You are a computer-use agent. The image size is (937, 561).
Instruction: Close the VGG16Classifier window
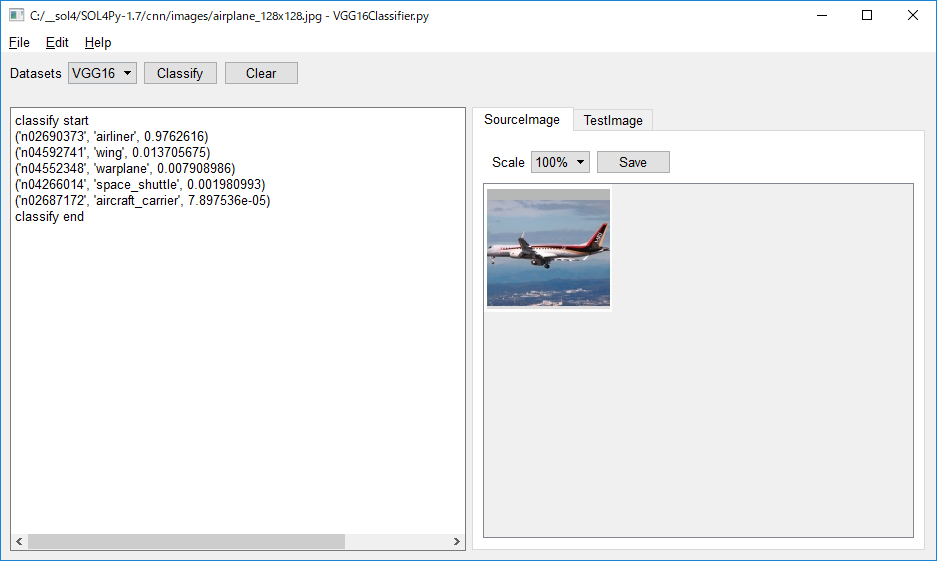click(912, 16)
